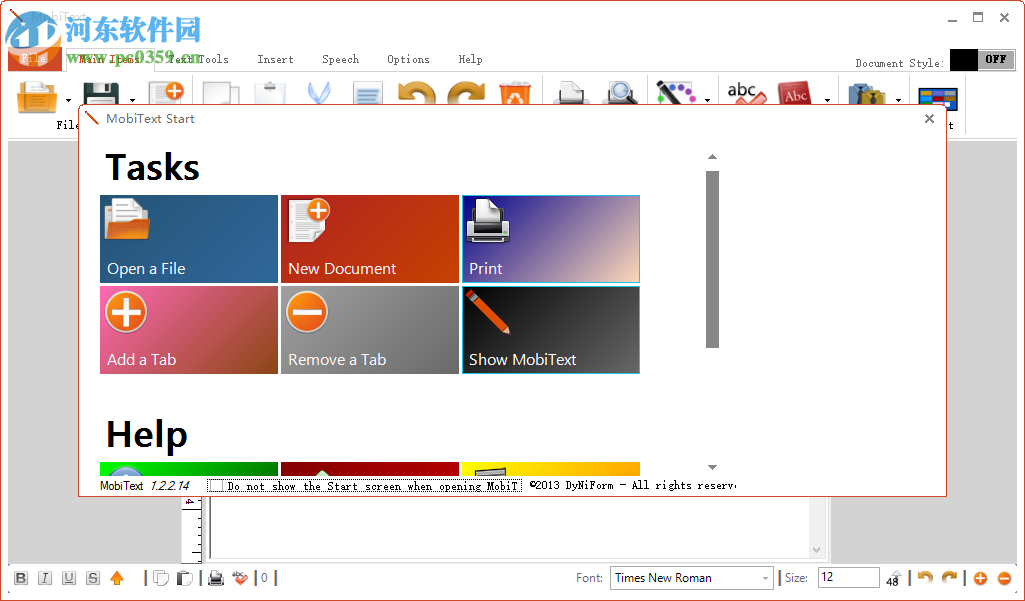Click the clipboard Paste ribbon icon
Image resolution: width=1025 pixels, height=601 pixels.
click(270, 93)
